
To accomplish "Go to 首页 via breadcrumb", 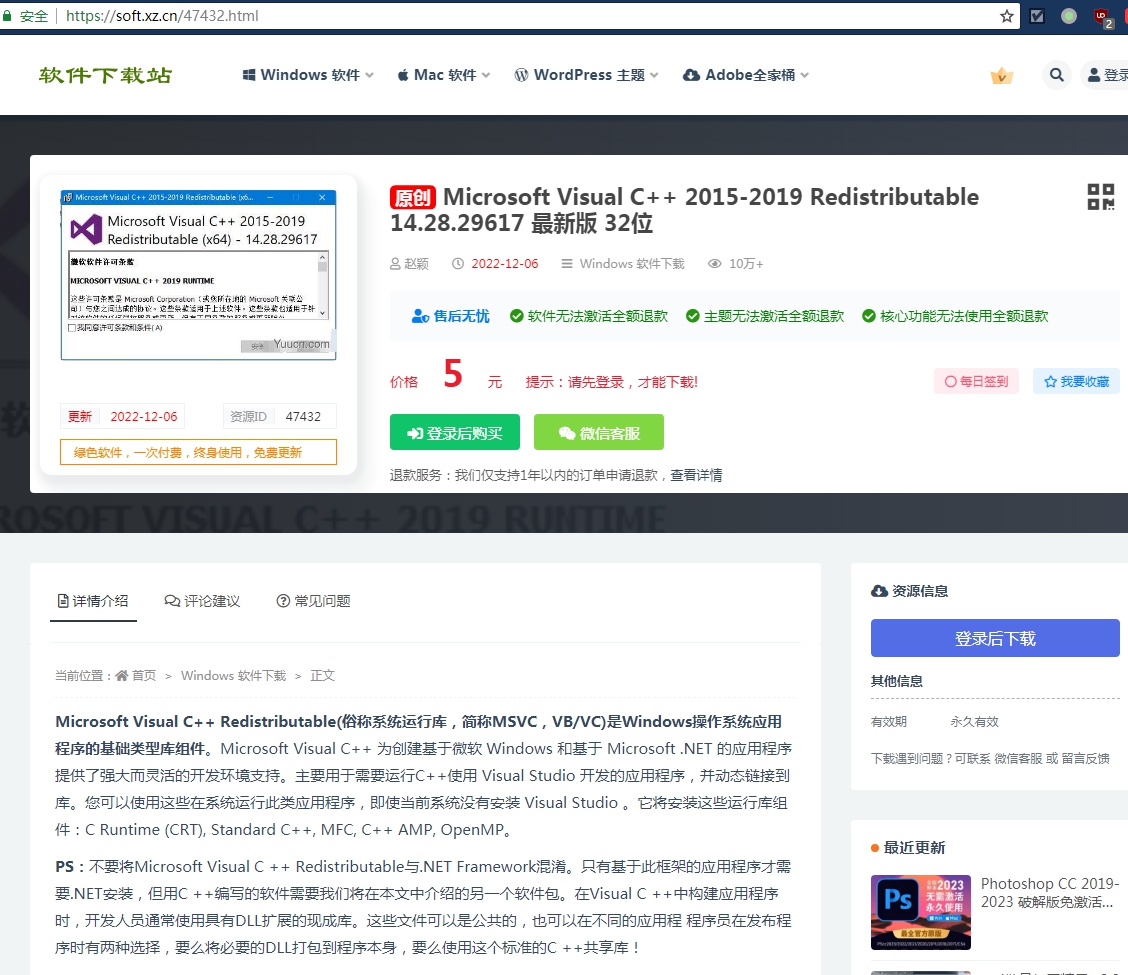I will (136, 676).
